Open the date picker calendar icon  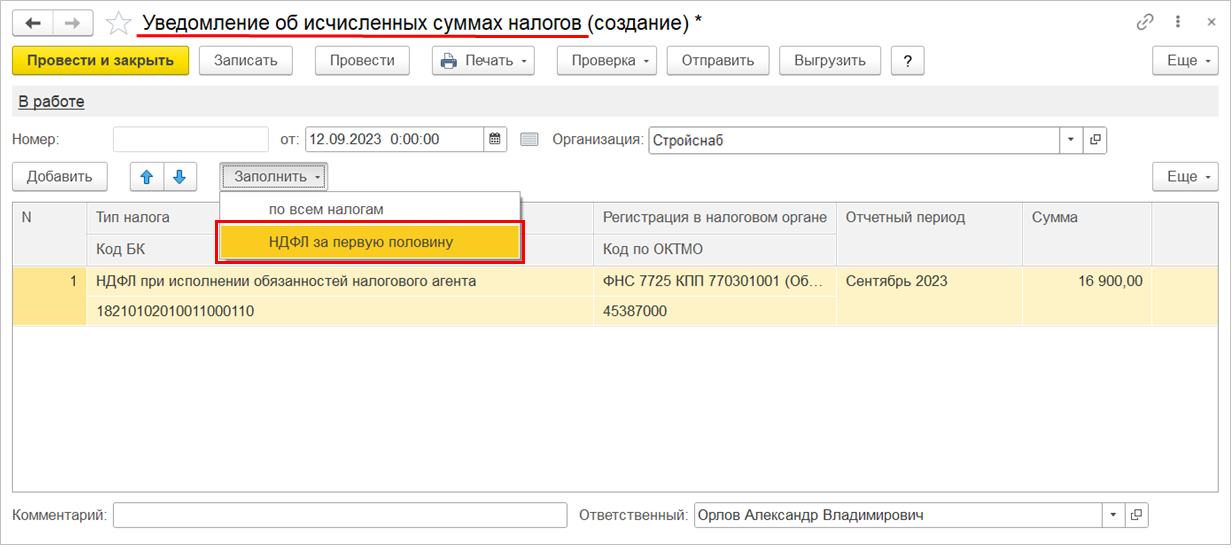(x=495, y=140)
